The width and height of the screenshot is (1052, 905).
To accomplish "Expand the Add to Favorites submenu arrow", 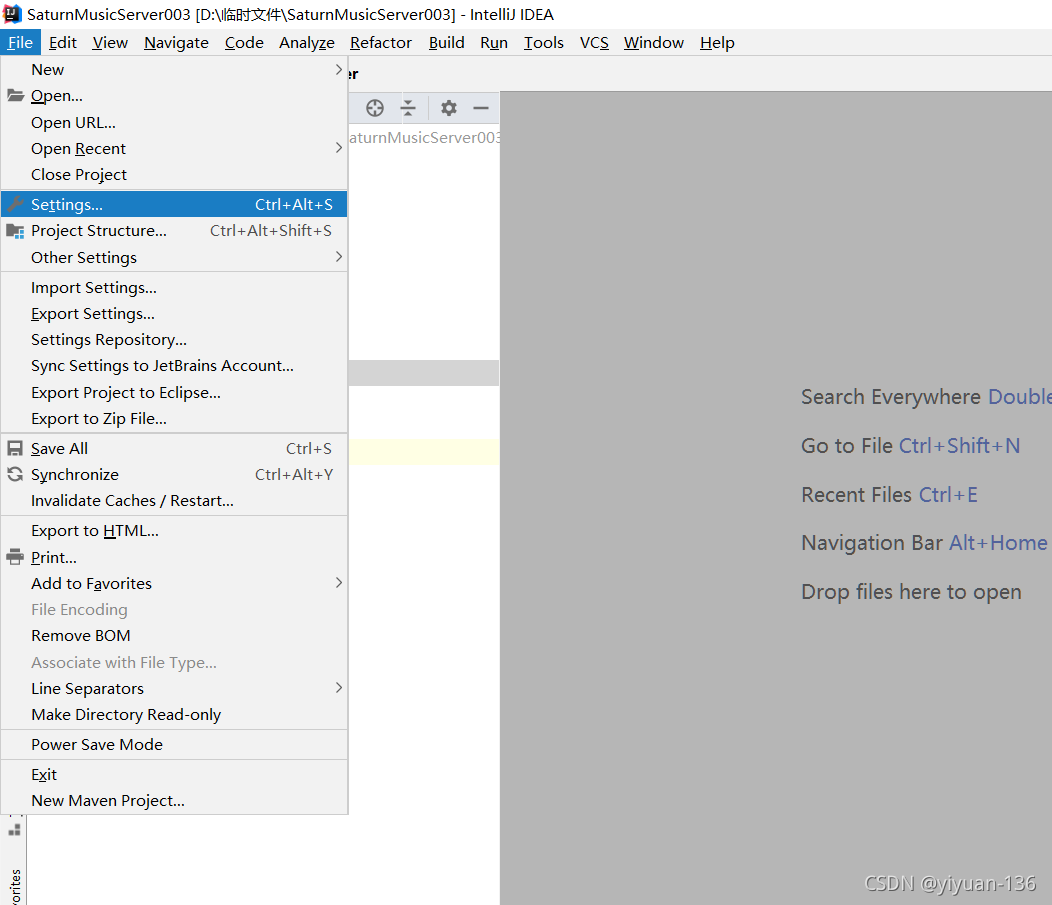I will coord(339,583).
